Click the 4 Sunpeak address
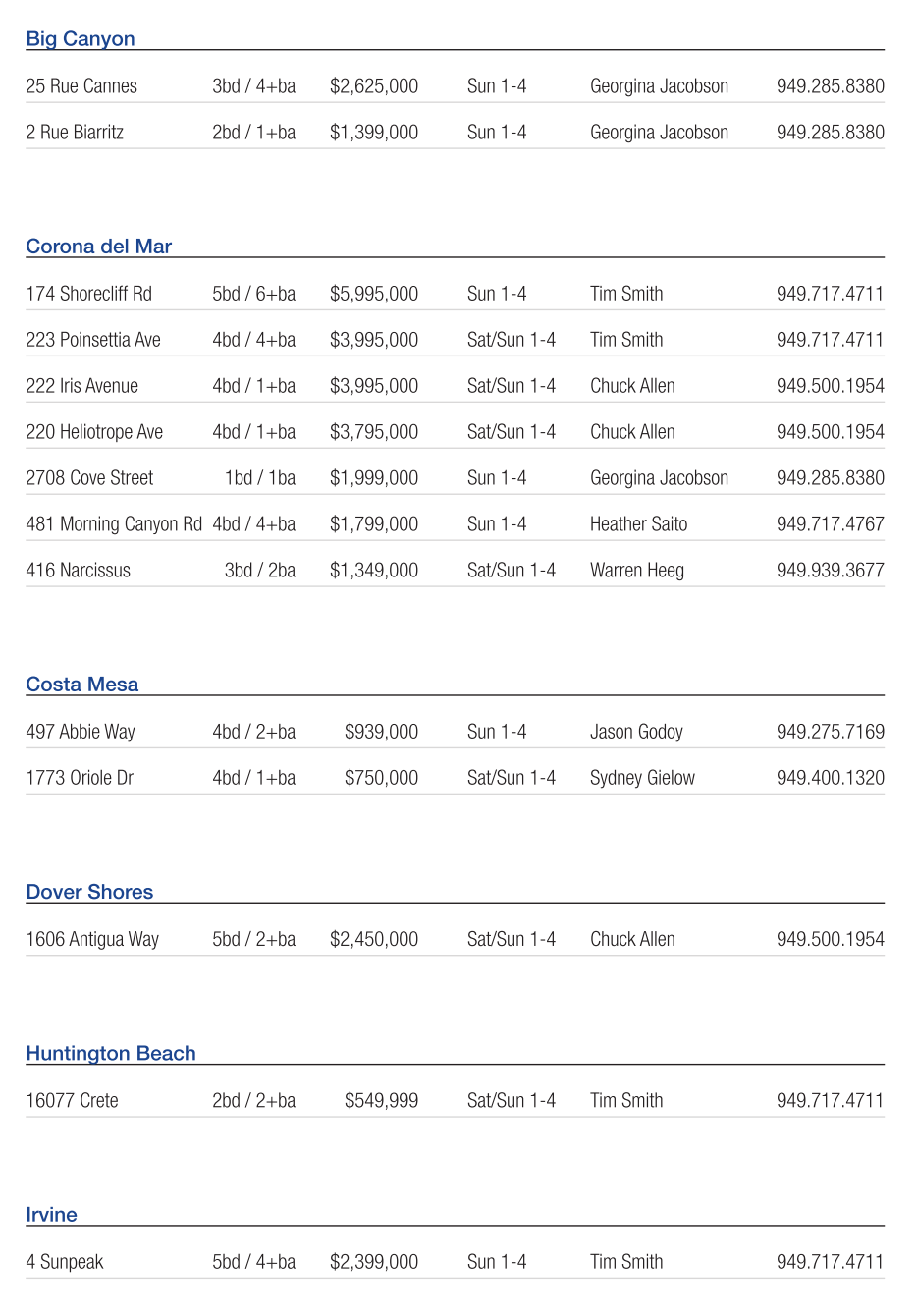The width and height of the screenshot is (916, 1316). 65,1262
